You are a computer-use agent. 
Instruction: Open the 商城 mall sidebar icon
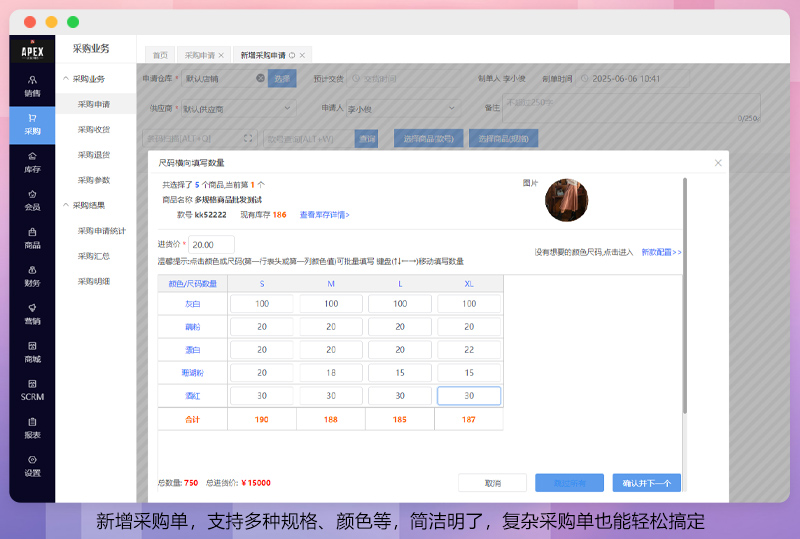pos(32,352)
